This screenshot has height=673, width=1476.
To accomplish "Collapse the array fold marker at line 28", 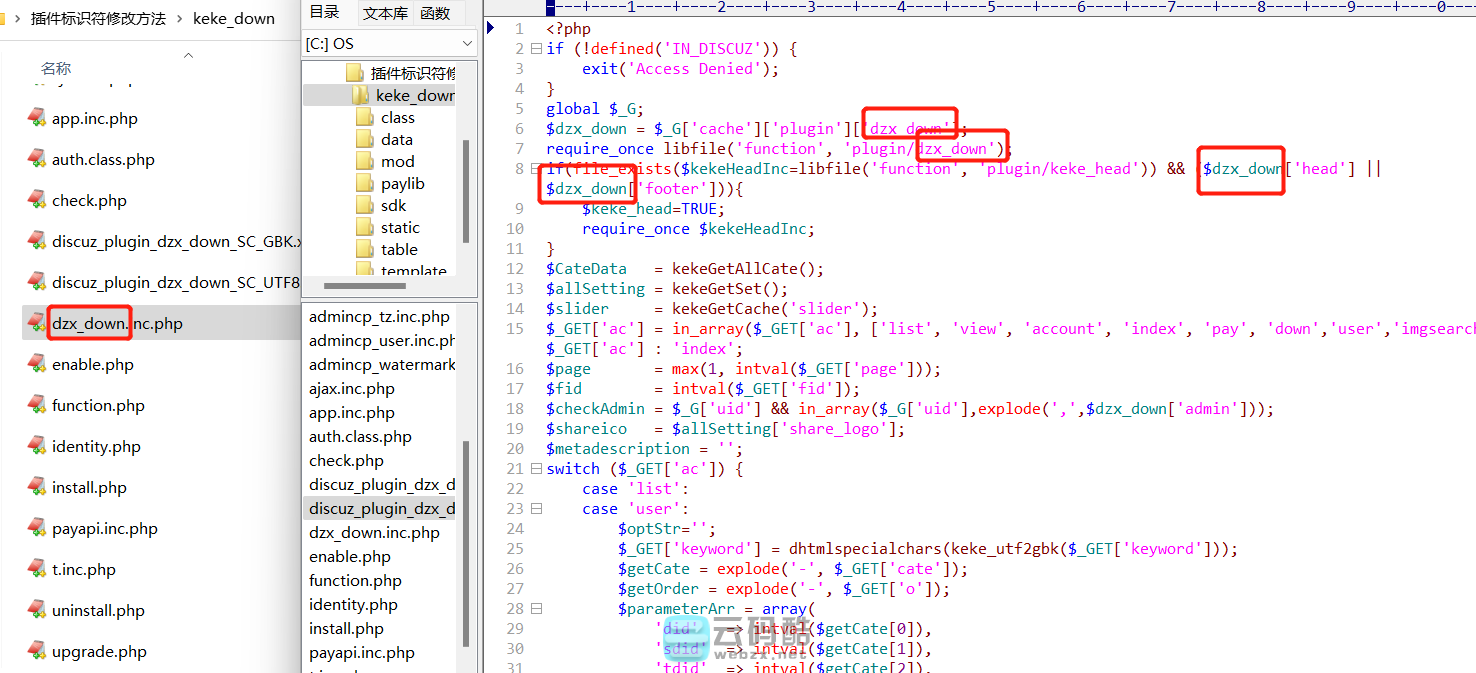I will click(x=537, y=609).
